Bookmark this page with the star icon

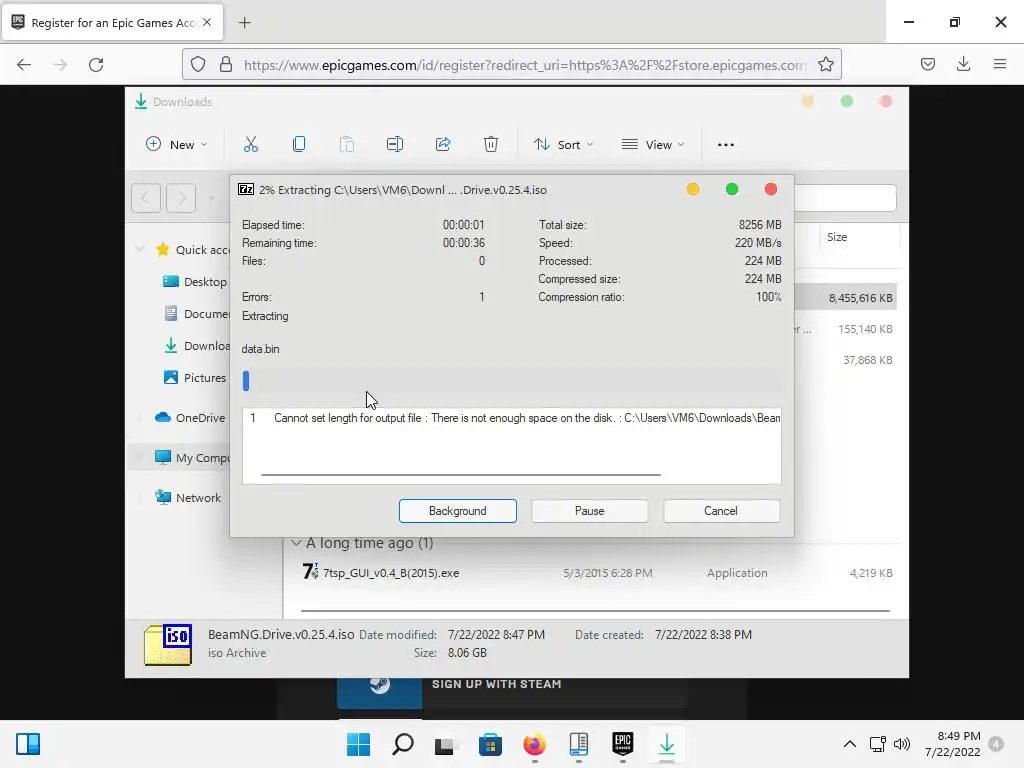click(x=825, y=65)
